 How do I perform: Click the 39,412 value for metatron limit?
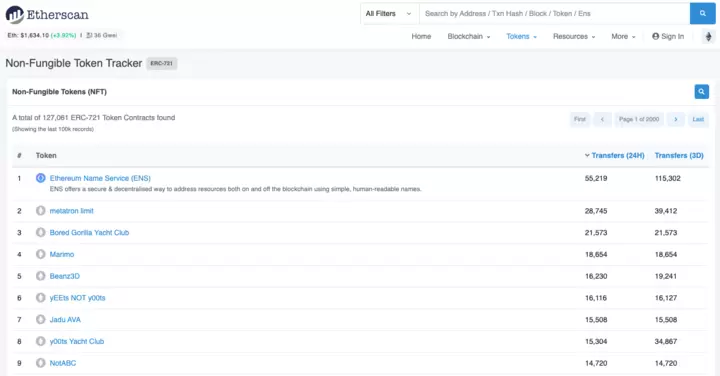665,211
